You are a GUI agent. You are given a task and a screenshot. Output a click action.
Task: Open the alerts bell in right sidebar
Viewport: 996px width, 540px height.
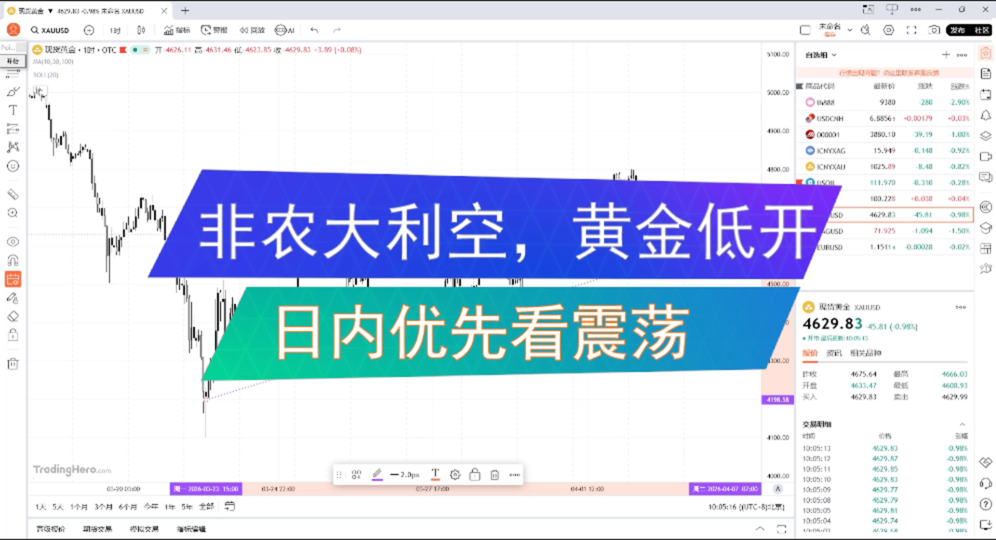pos(985,116)
